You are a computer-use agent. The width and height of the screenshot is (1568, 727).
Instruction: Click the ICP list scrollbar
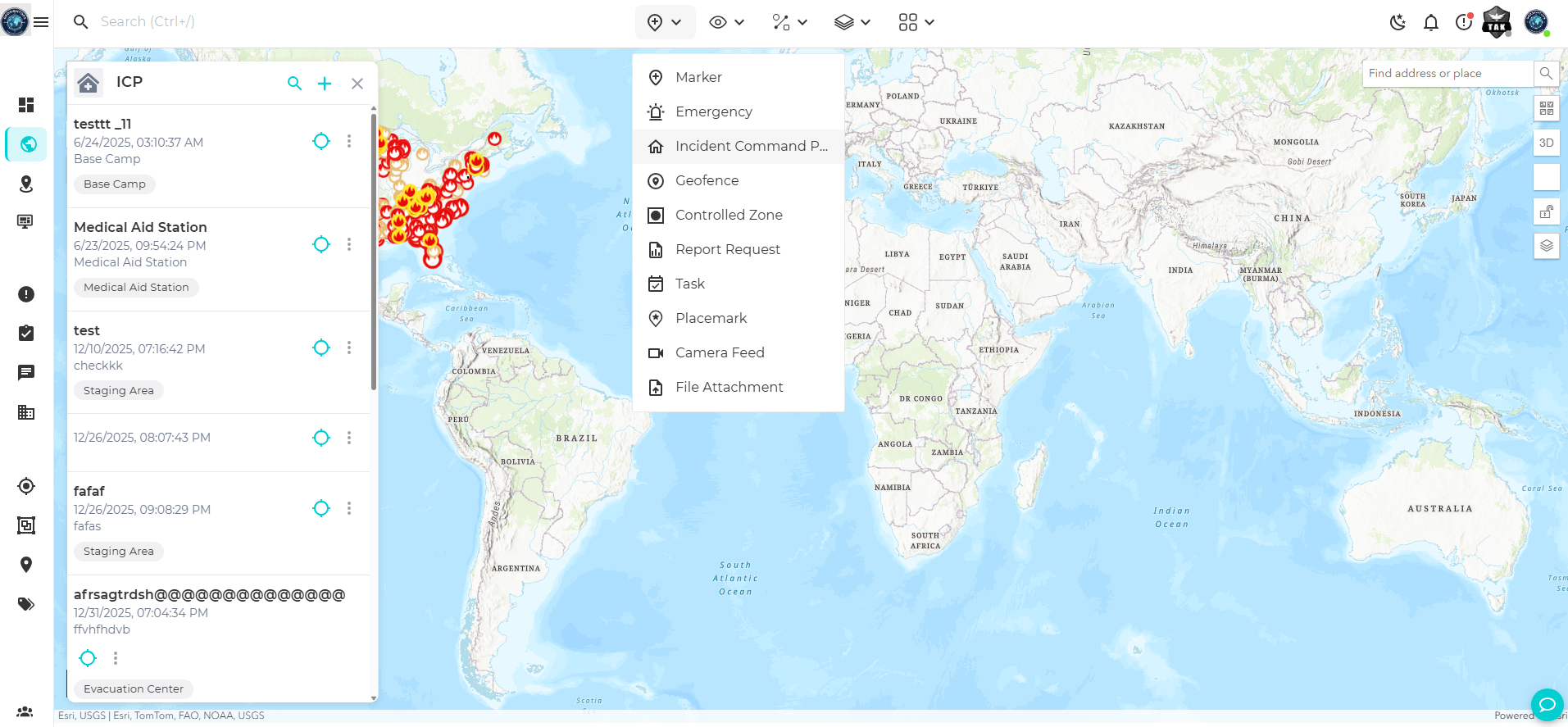(374, 252)
